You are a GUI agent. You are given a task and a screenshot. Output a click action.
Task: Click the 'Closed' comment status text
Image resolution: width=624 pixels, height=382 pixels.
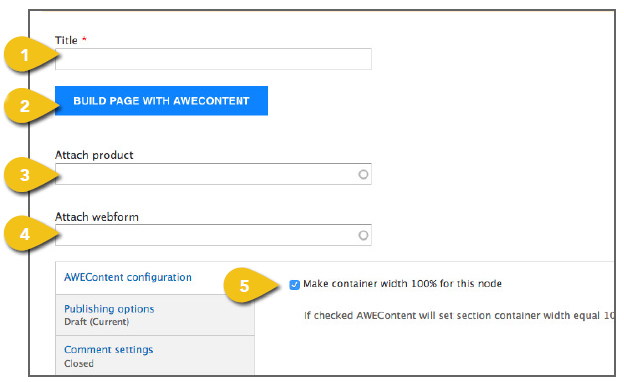pos(79,363)
